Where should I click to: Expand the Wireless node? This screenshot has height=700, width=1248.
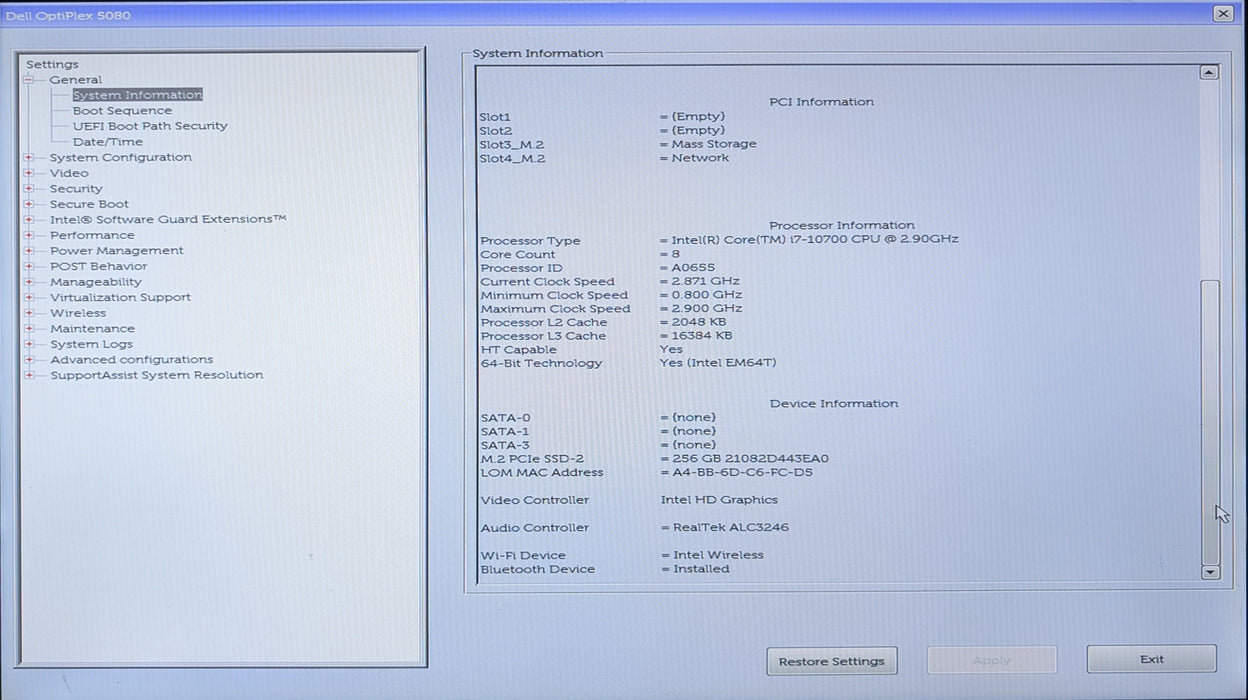(29, 313)
